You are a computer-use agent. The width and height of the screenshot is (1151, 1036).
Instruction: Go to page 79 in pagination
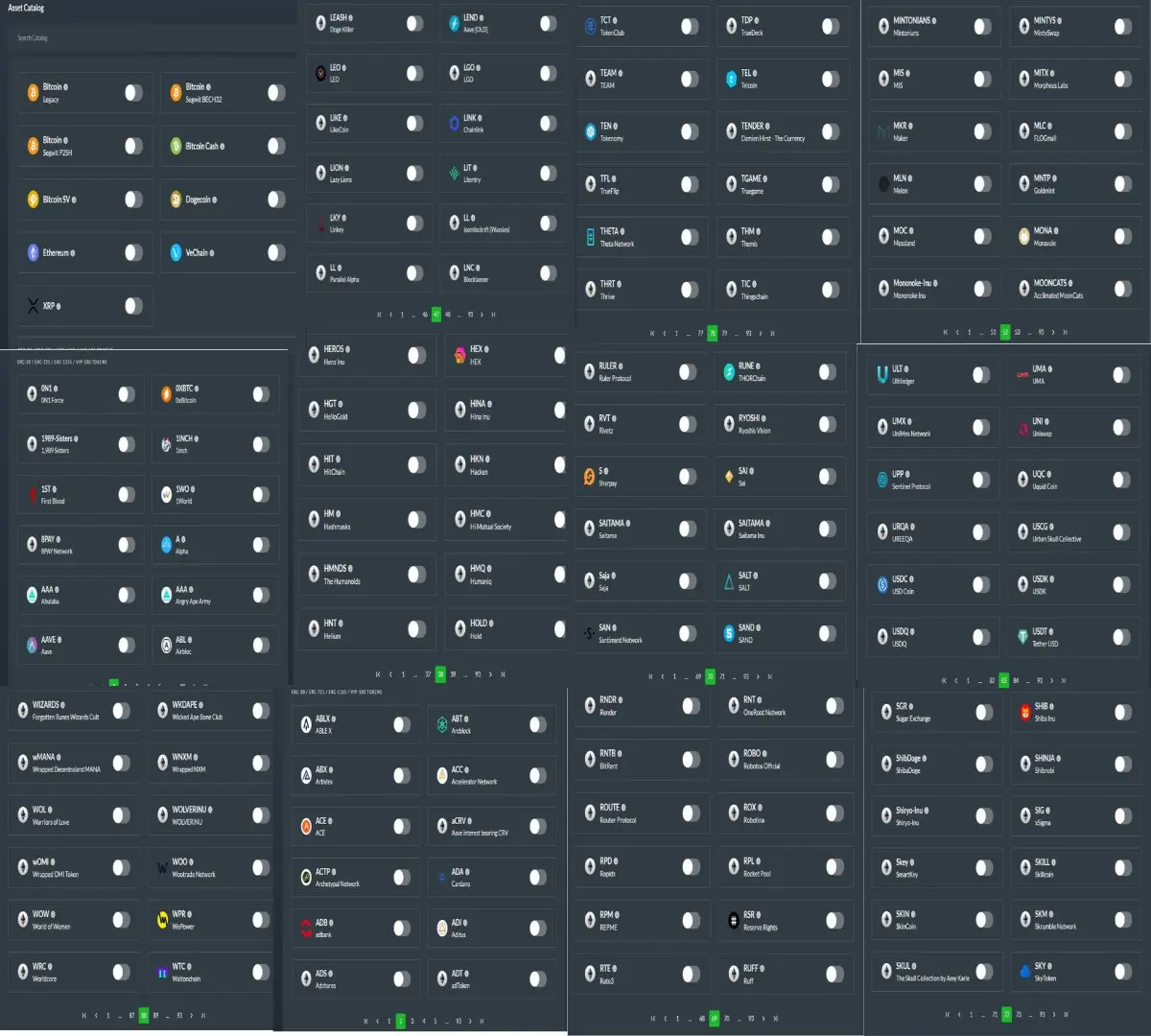point(724,334)
